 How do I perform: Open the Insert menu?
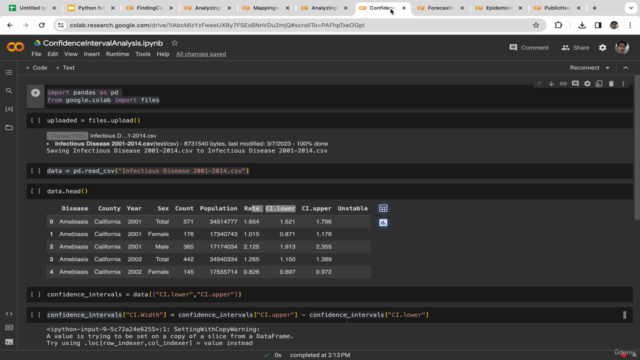(91, 54)
